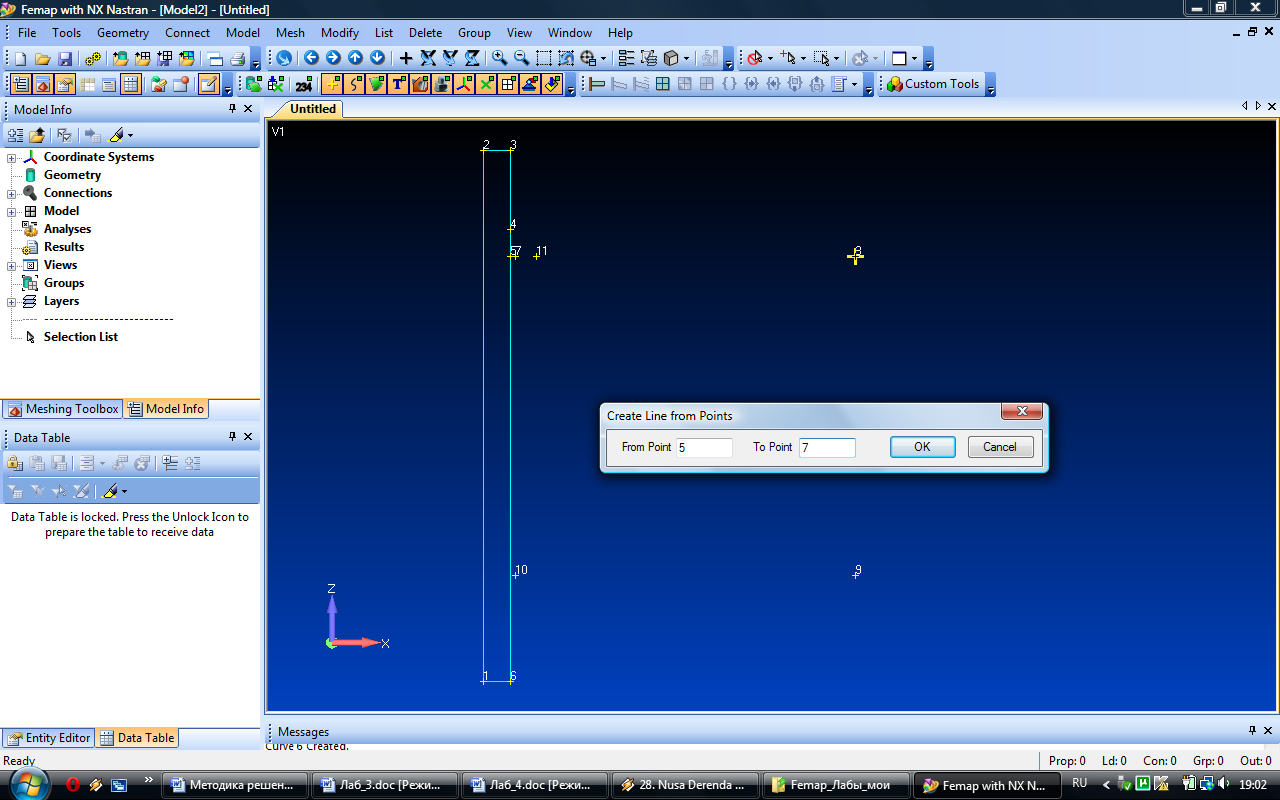Image resolution: width=1280 pixels, height=800 pixels.
Task: Toggle the Entity Editor pane toolbar icon
Action: (65, 84)
